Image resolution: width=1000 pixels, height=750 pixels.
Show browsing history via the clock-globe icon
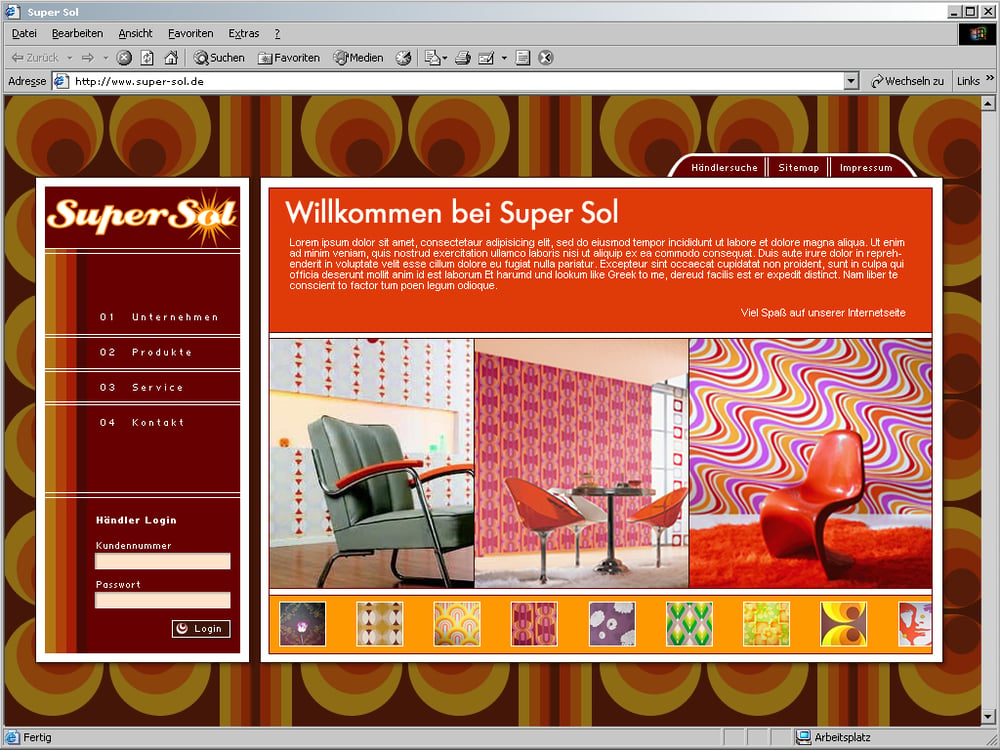pos(403,58)
